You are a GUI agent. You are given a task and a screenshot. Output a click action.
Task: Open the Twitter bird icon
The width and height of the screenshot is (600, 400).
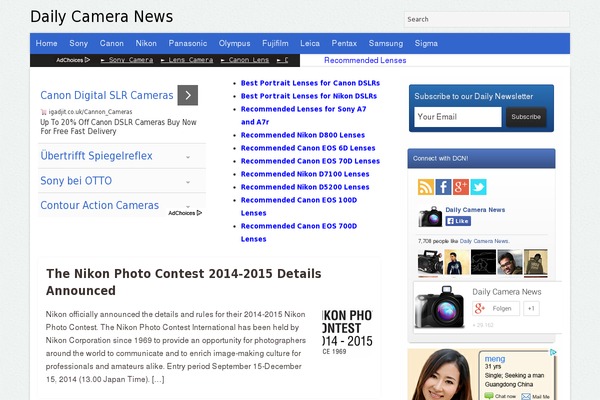point(478,187)
